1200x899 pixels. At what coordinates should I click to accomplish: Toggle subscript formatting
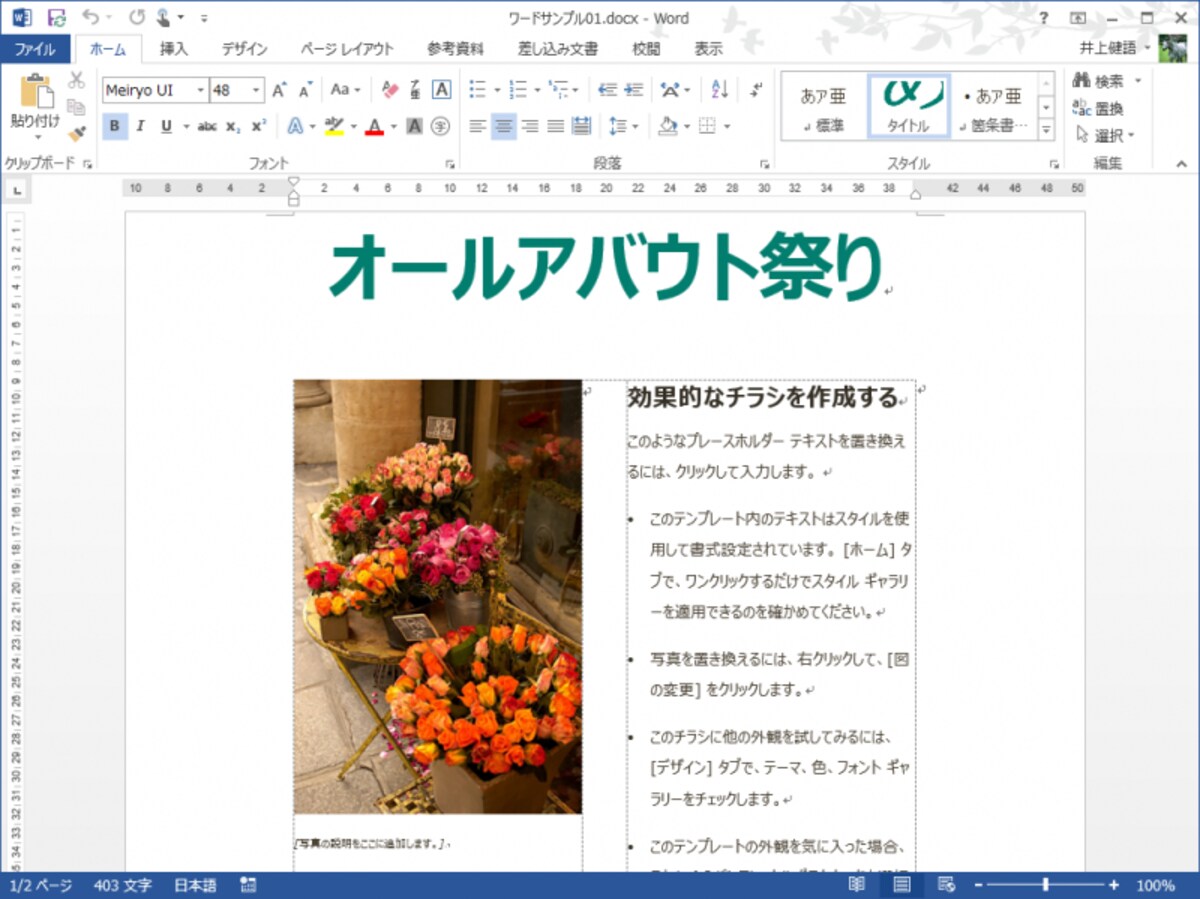(x=233, y=126)
